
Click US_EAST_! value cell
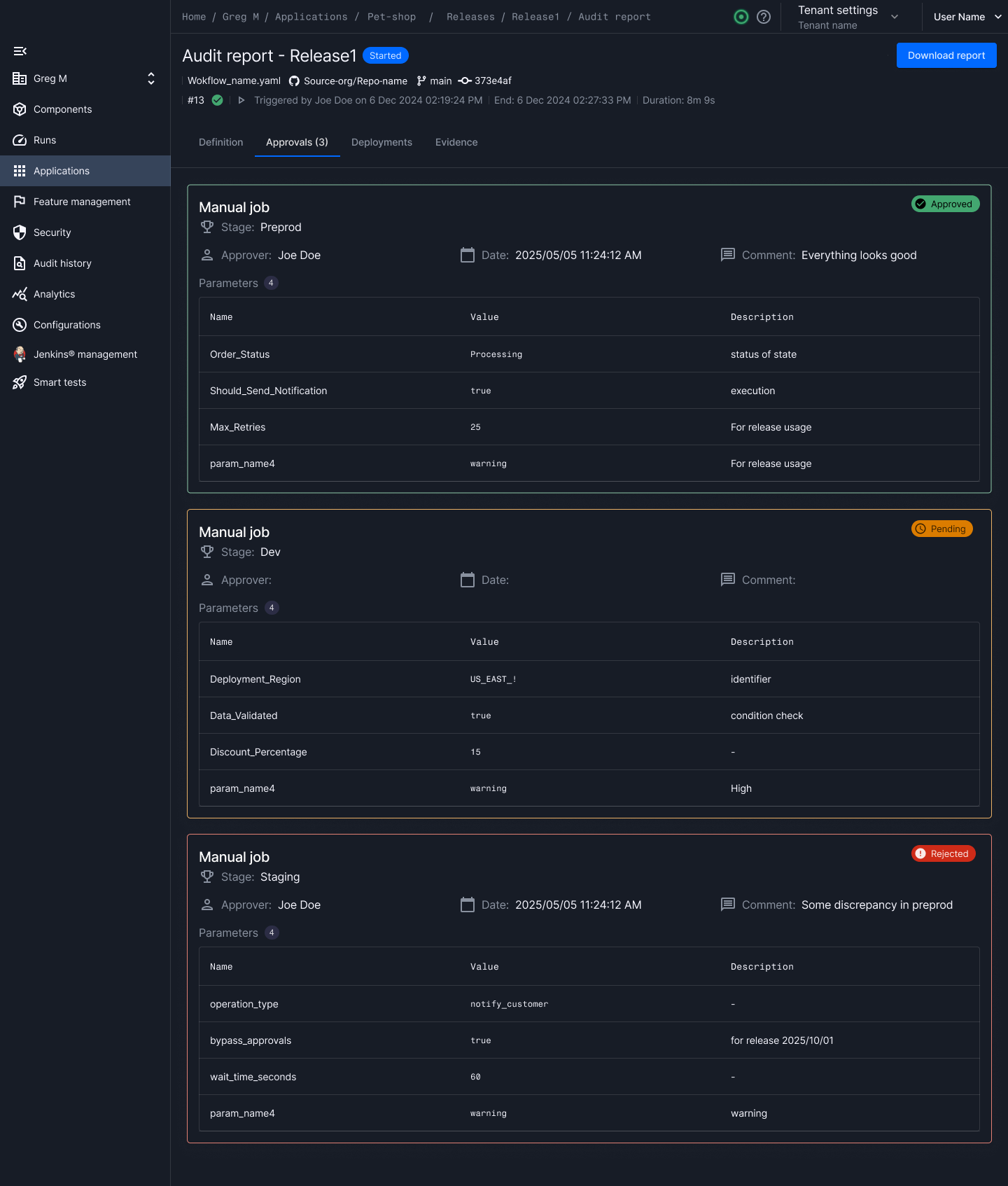(493, 679)
